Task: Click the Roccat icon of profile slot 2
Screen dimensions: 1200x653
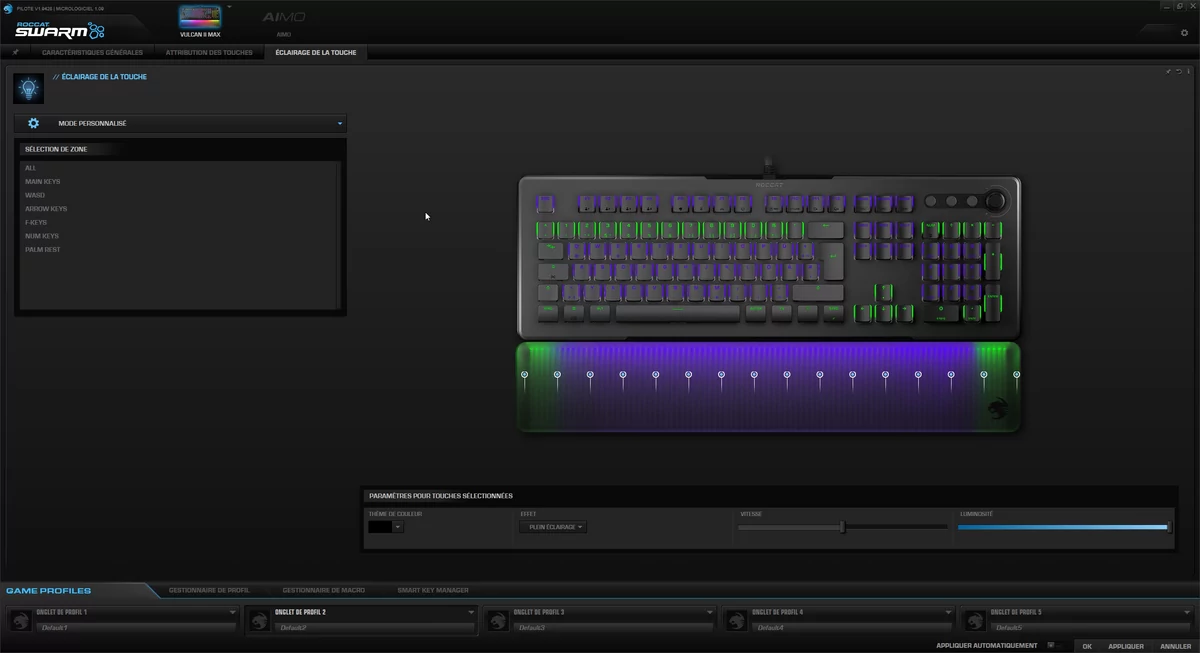Action: [x=259, y=621]
